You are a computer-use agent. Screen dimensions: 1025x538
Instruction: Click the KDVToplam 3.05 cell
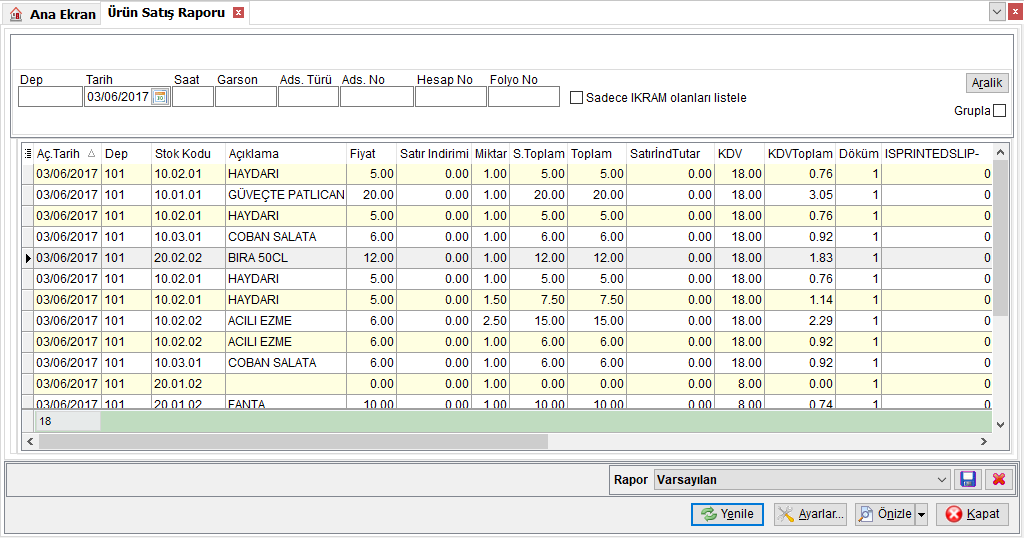tap(800, 195)
